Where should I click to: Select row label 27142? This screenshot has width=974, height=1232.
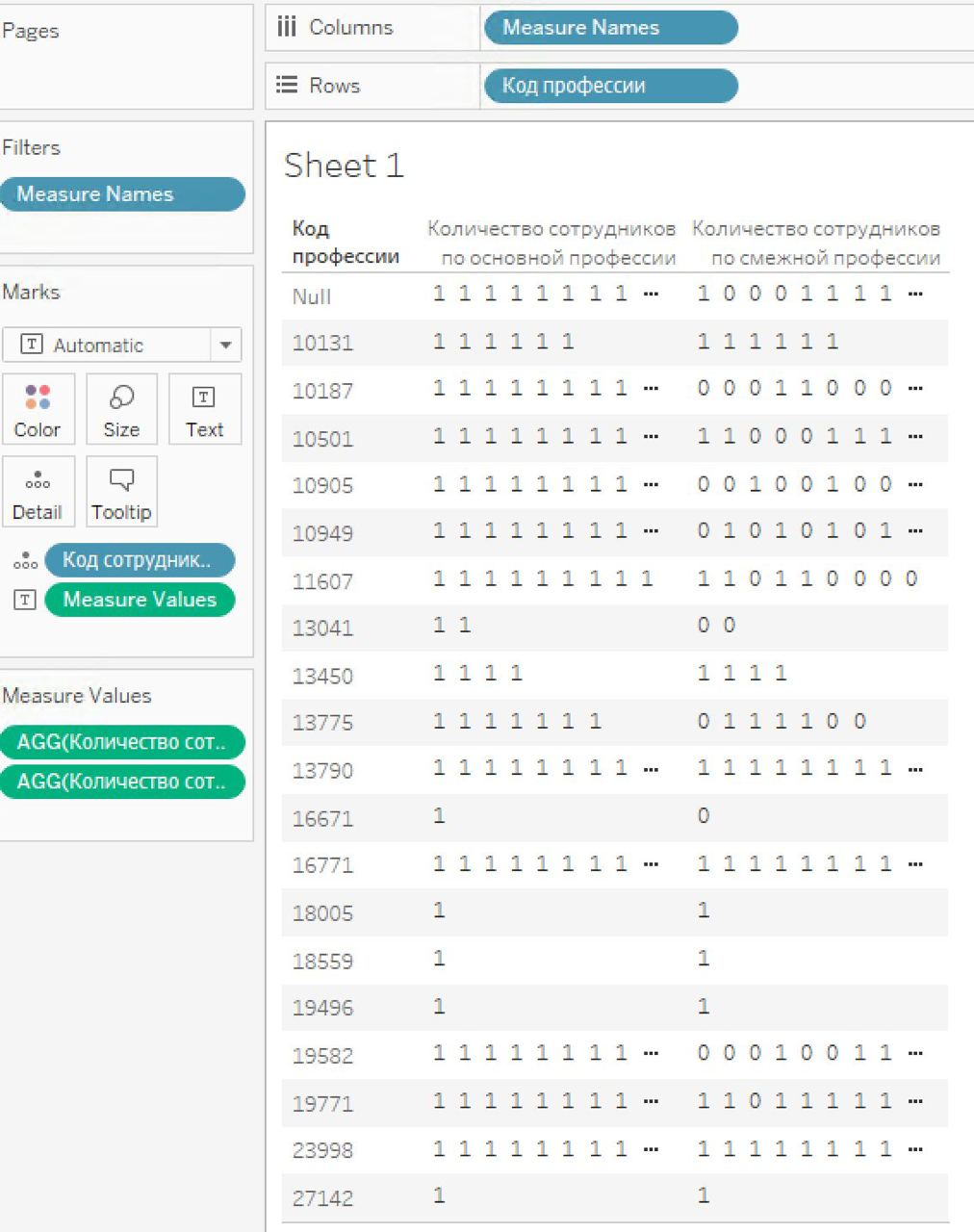tap(322, 1198)
